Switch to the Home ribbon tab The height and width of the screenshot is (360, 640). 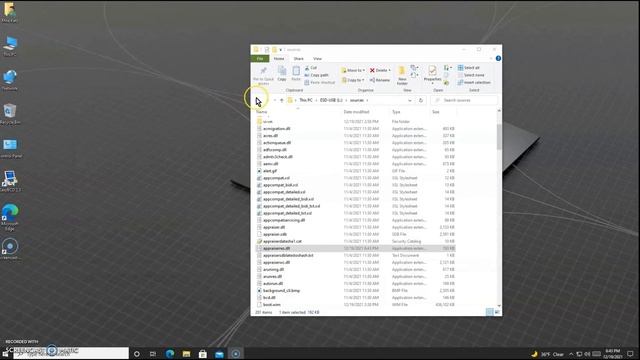point(279,59)
